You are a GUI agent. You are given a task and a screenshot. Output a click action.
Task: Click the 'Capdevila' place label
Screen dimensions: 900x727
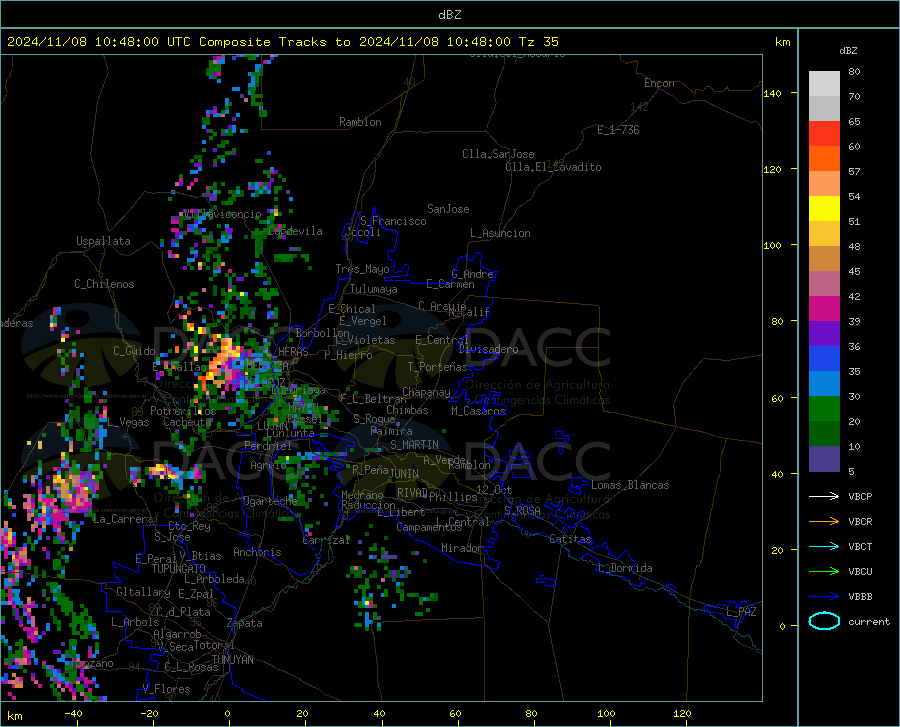click(x=295, y=231)
